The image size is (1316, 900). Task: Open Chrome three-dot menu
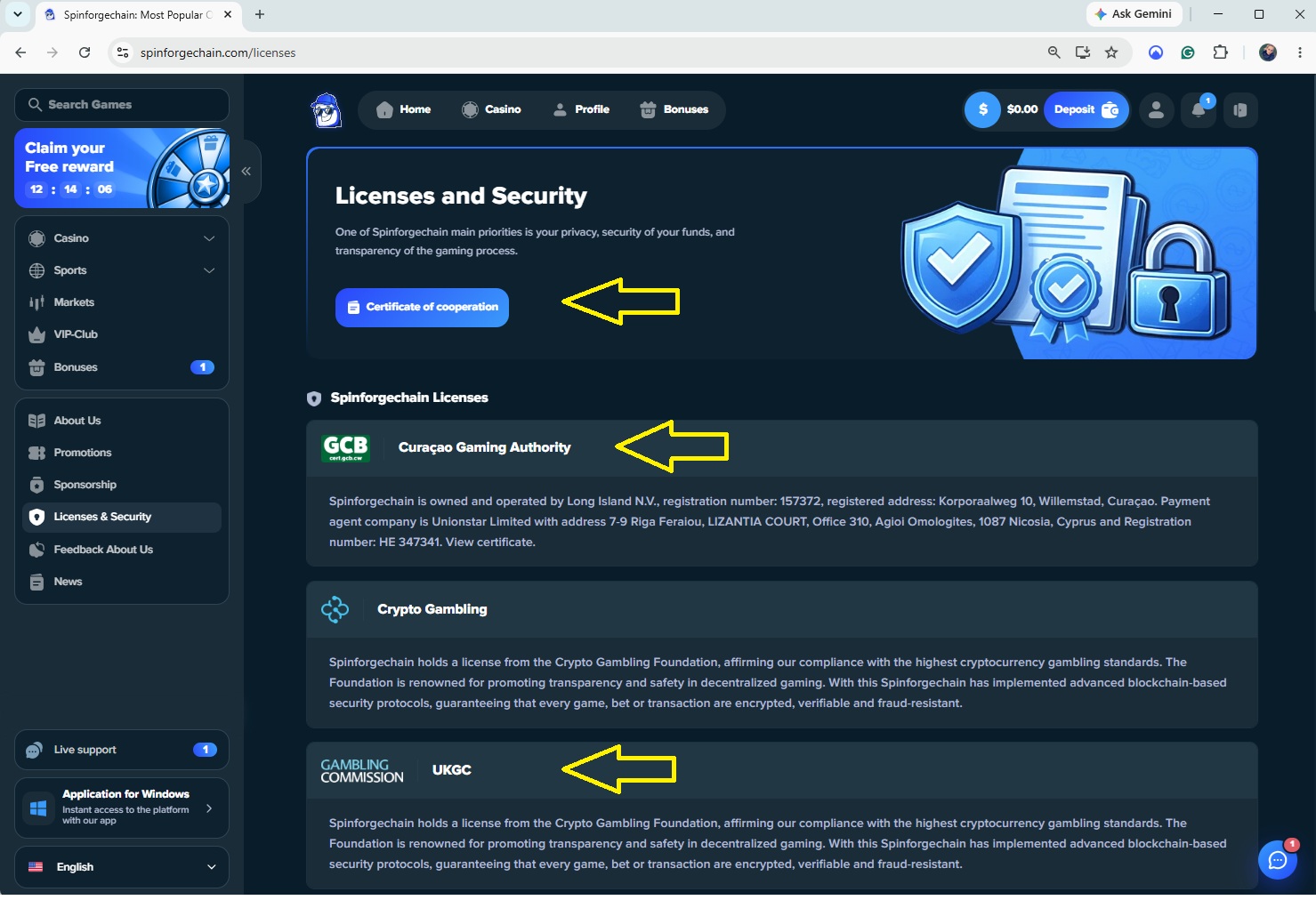pos(1300,52)
